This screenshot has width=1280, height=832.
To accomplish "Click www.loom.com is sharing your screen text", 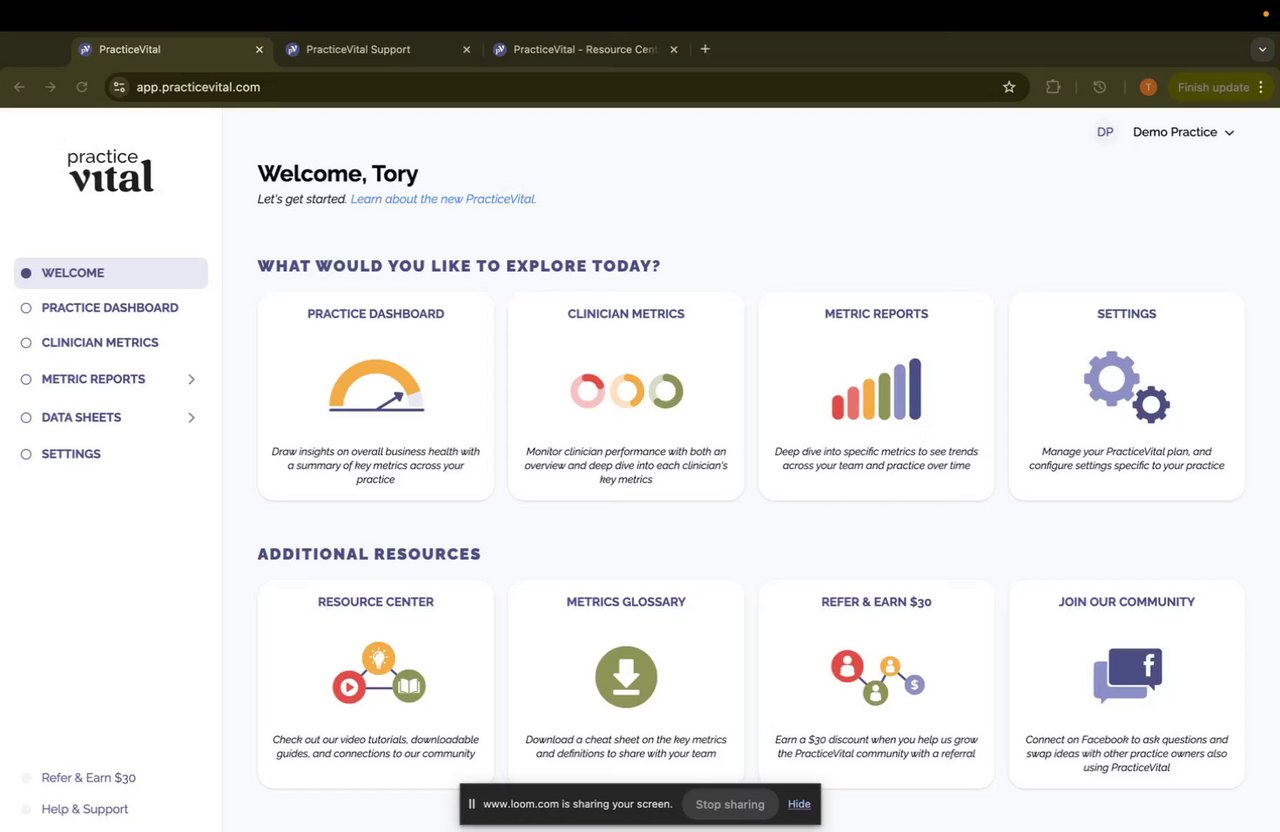I will pos(578,804).
